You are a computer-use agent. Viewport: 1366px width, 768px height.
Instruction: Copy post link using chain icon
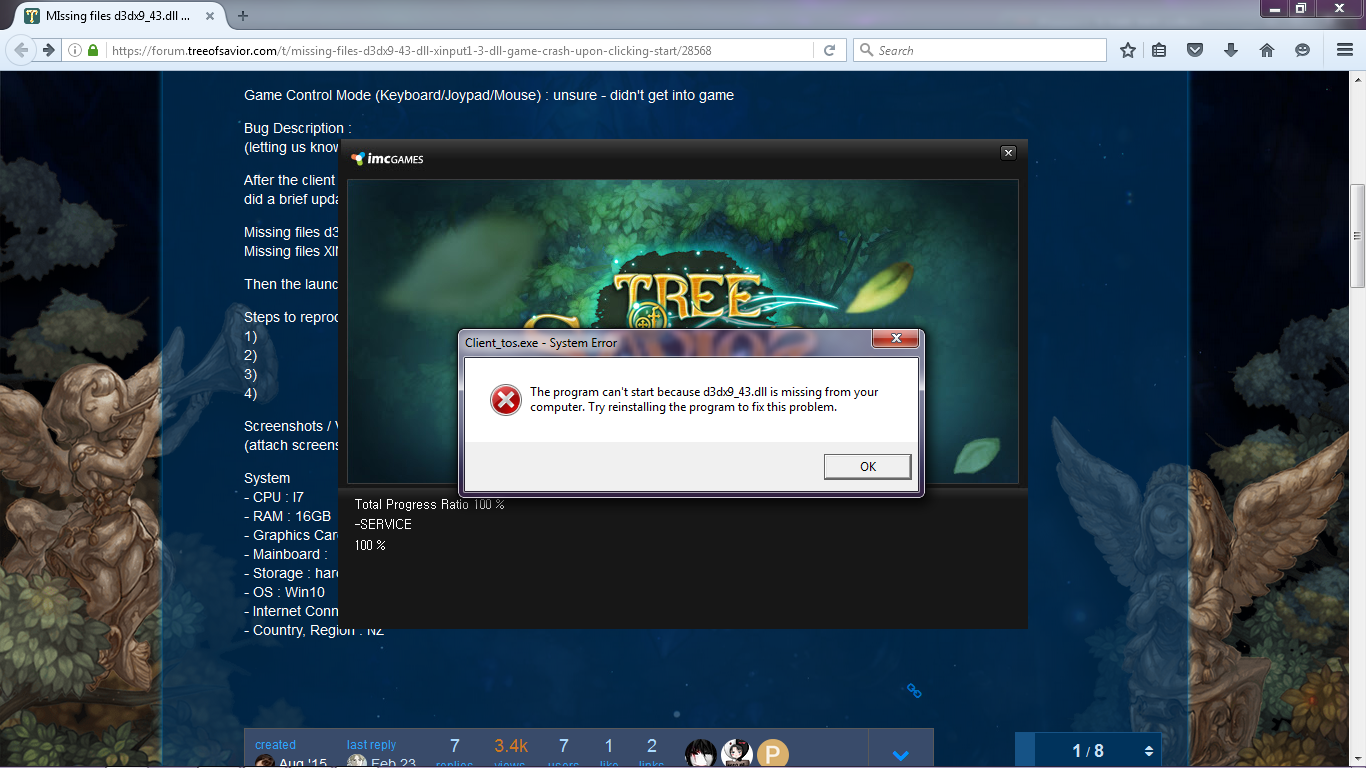coord(913,690)
